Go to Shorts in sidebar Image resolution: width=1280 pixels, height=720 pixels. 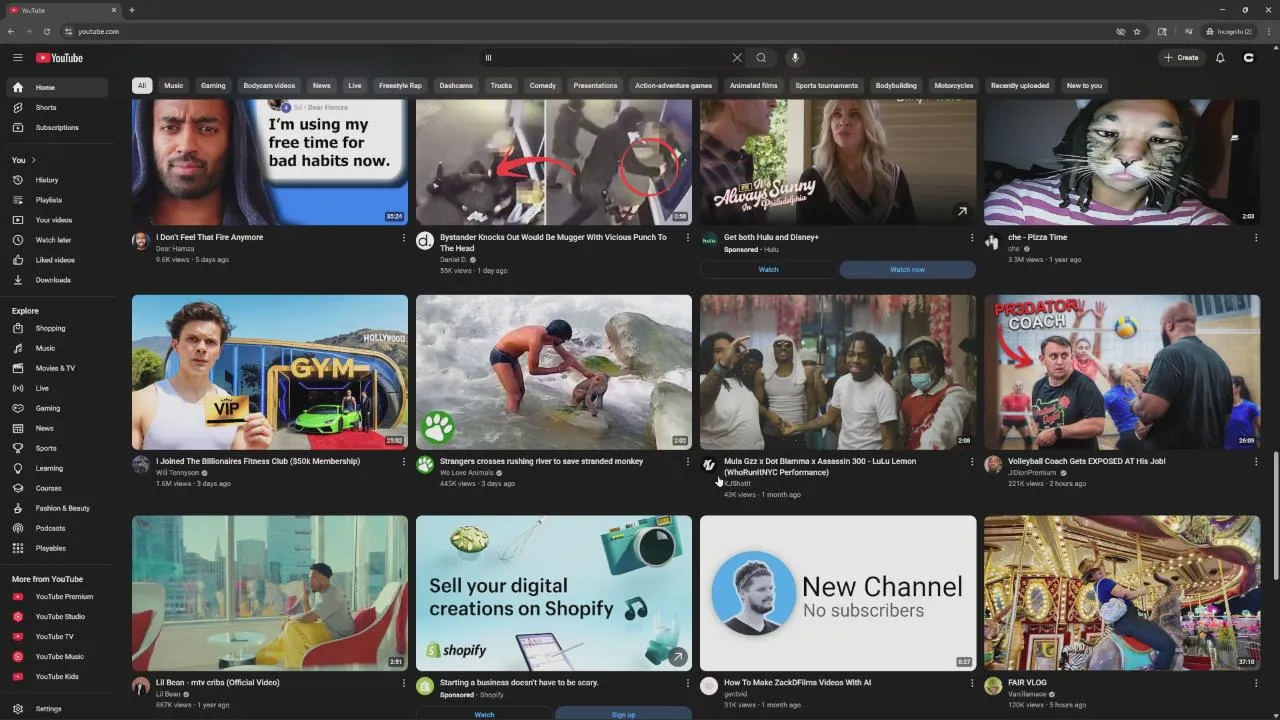pos(55,107)
